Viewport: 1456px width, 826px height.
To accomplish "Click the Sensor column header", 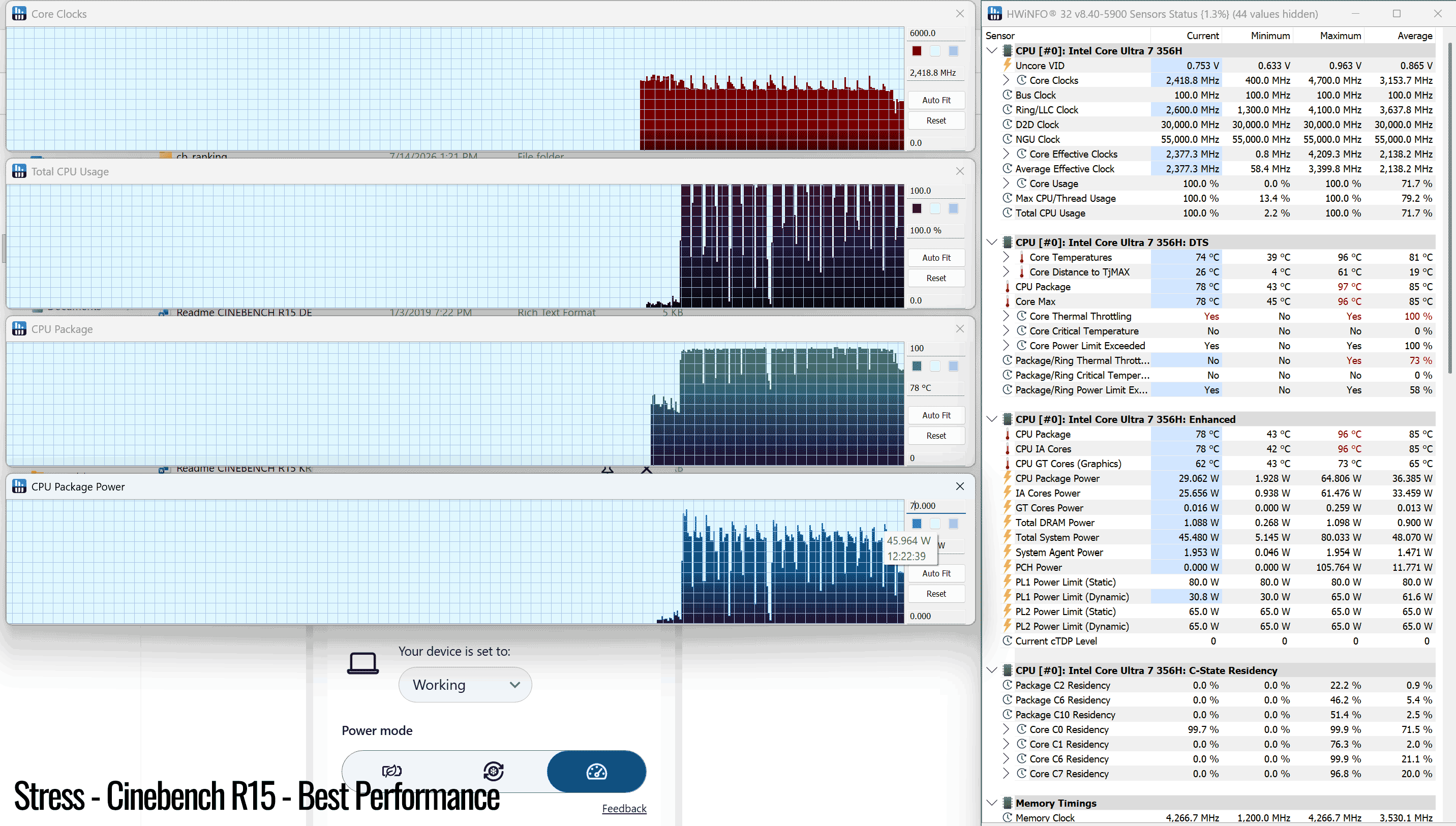I will [1000, 35].
